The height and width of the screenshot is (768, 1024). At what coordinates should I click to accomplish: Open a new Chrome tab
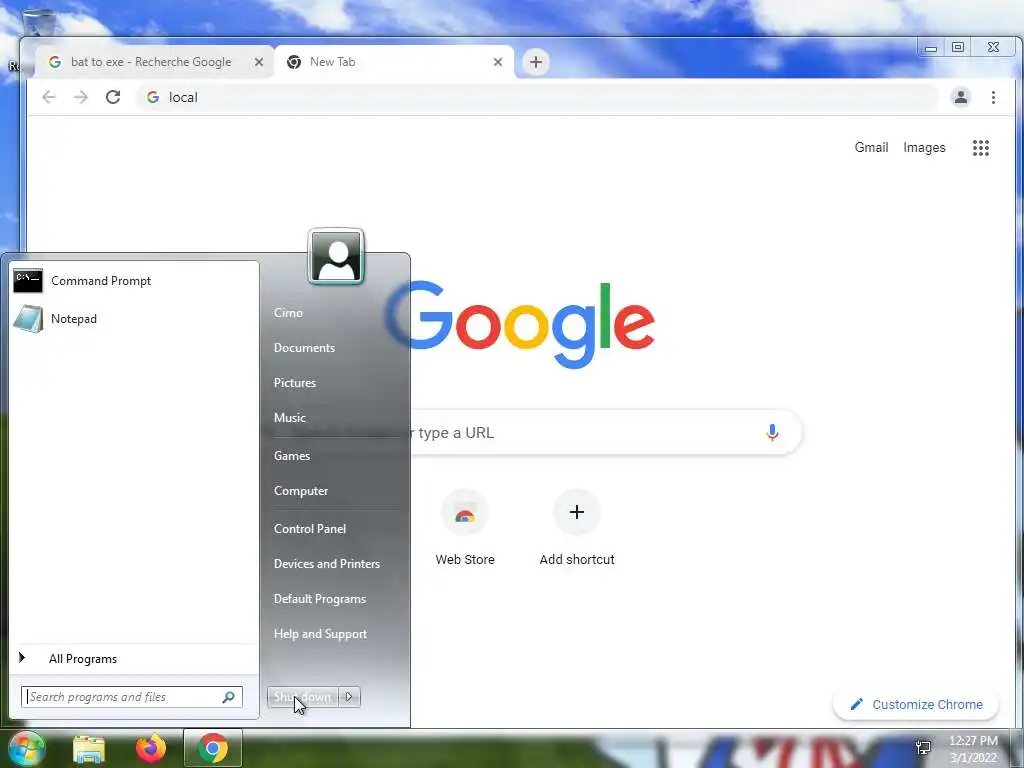(x=536, y=62)
